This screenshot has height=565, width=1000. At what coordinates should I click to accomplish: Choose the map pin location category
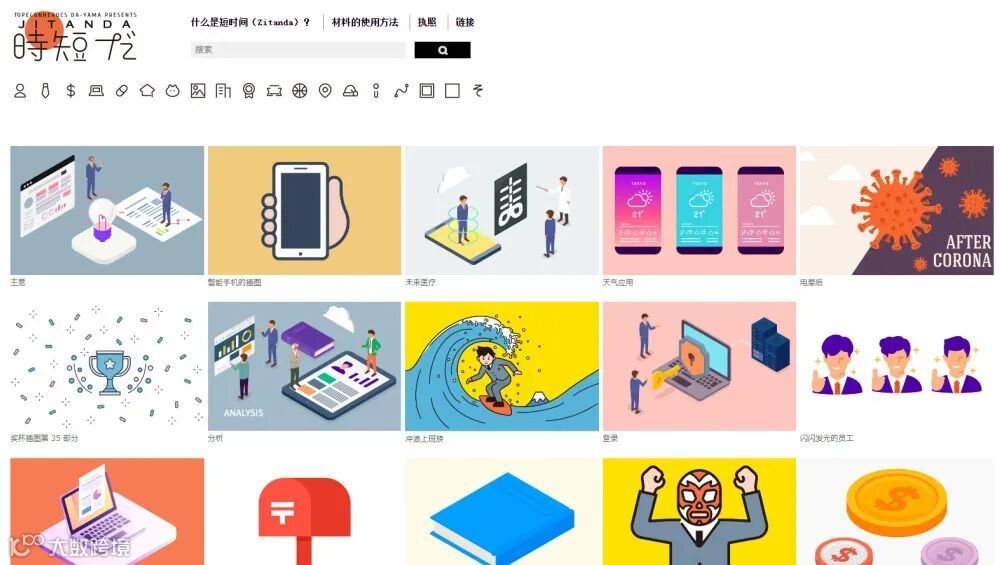click(325, 91)
